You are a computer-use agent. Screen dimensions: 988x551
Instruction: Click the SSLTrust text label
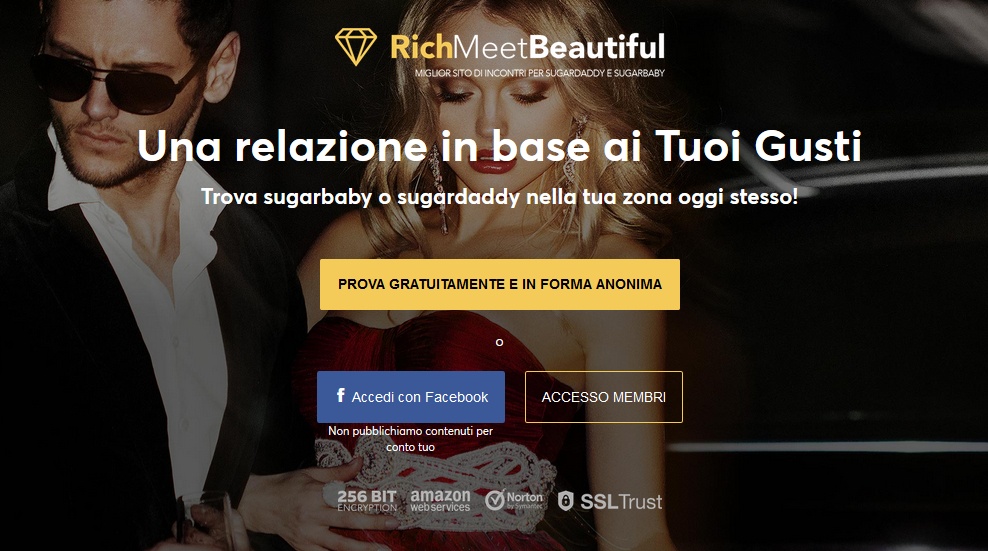(x=621, y=502)
